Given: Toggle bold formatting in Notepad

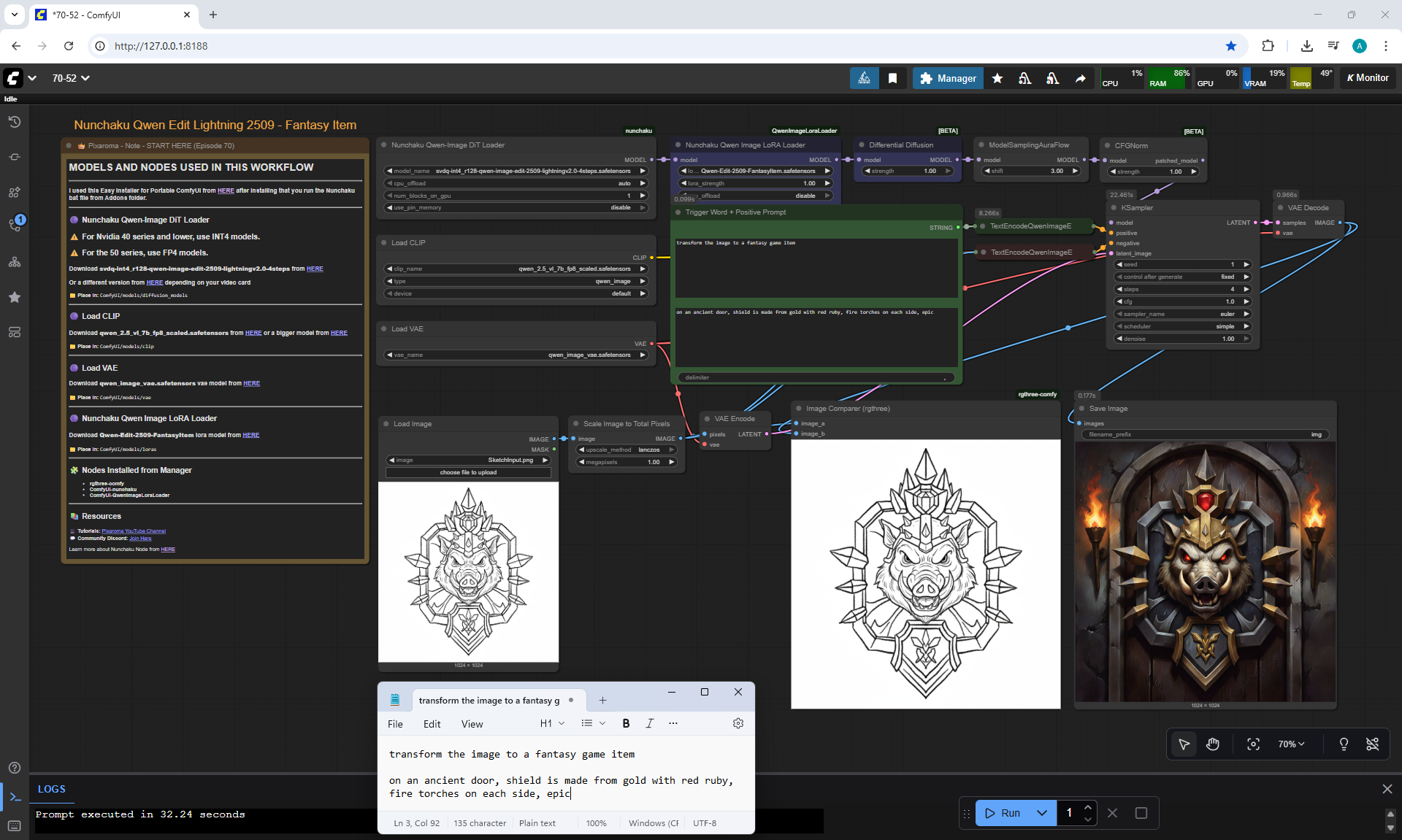Looking at the screenshot, I should coord(625,723).
